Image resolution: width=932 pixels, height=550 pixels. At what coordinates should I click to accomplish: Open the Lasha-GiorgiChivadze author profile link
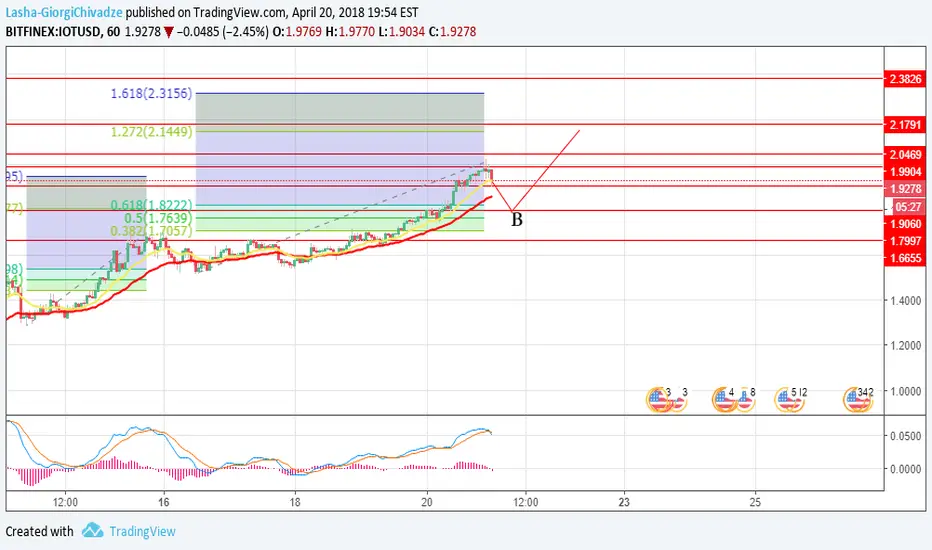tap(64, 12)
